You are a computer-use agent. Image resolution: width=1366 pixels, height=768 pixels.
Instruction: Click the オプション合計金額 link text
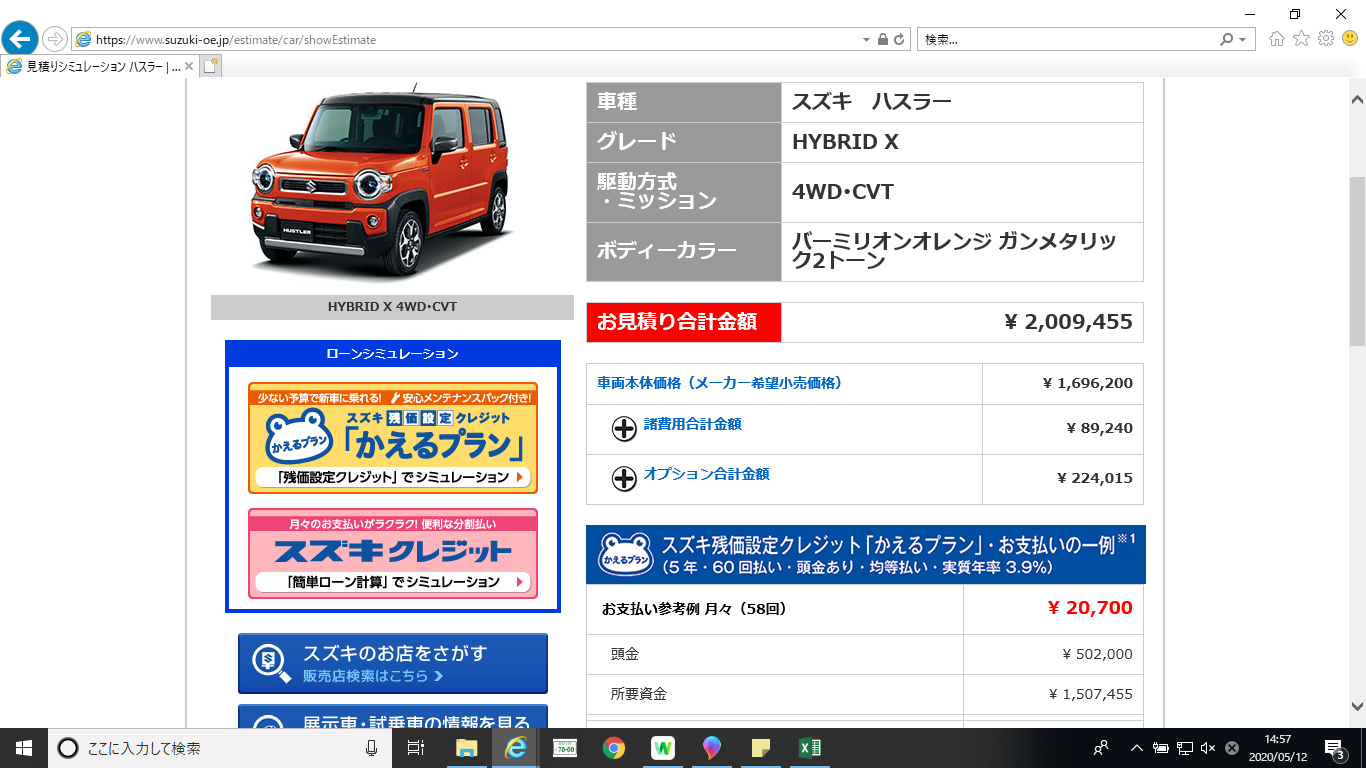point(707,474)
